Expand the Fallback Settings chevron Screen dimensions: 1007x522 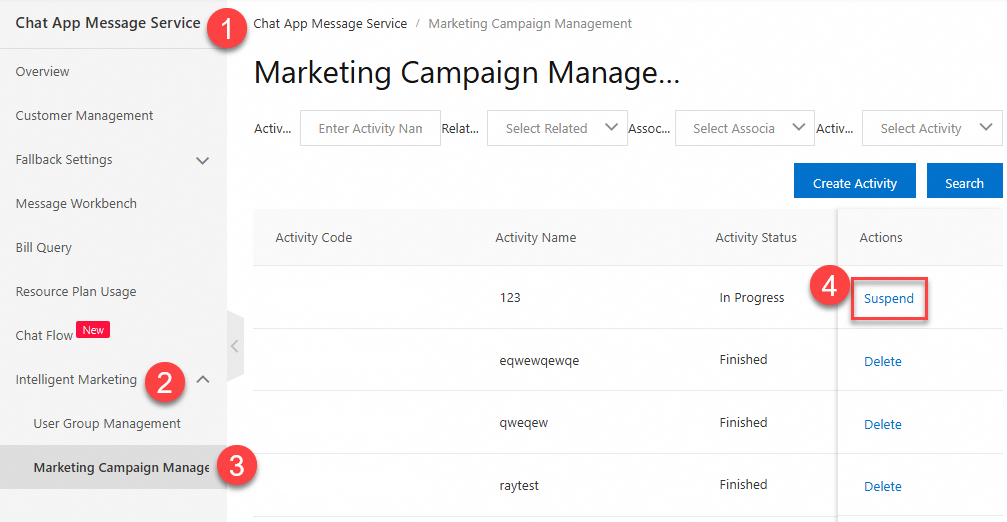click(x=202, y=160)
